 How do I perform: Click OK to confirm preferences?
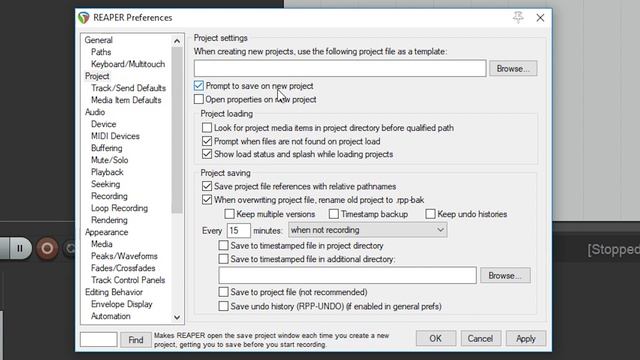coord(436,338)
